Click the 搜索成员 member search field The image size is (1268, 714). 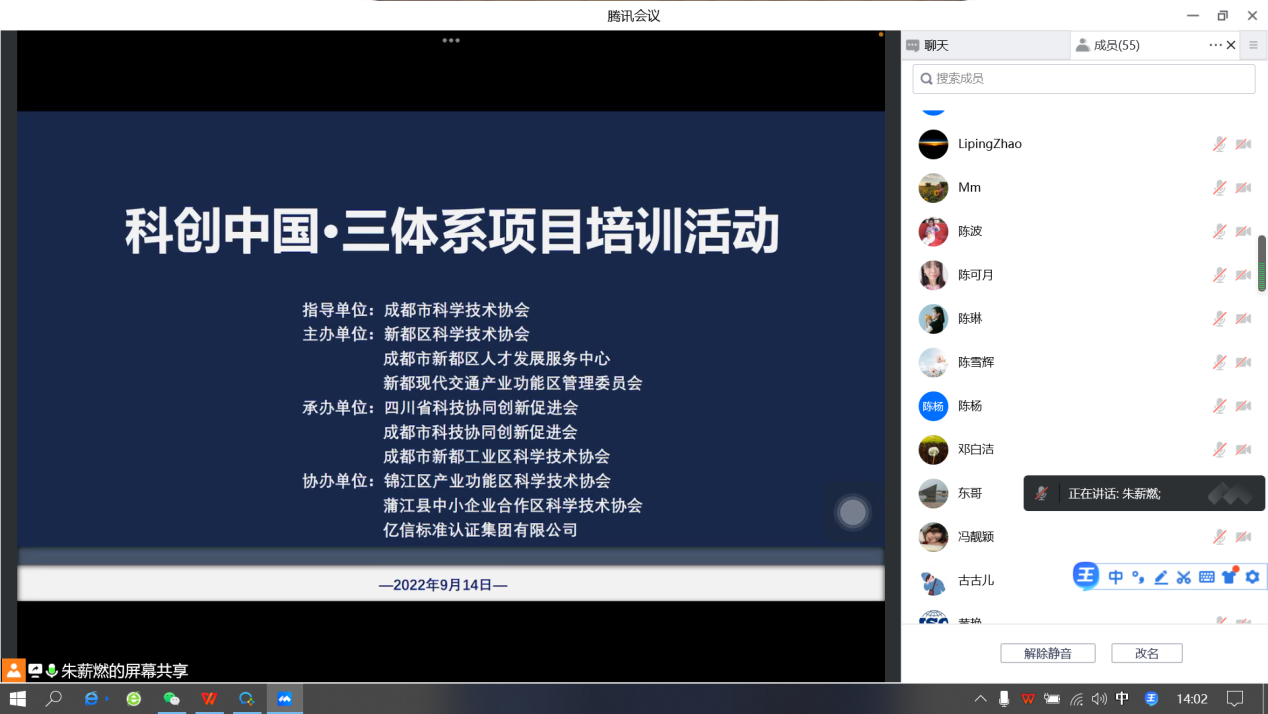coord(1083,78)
